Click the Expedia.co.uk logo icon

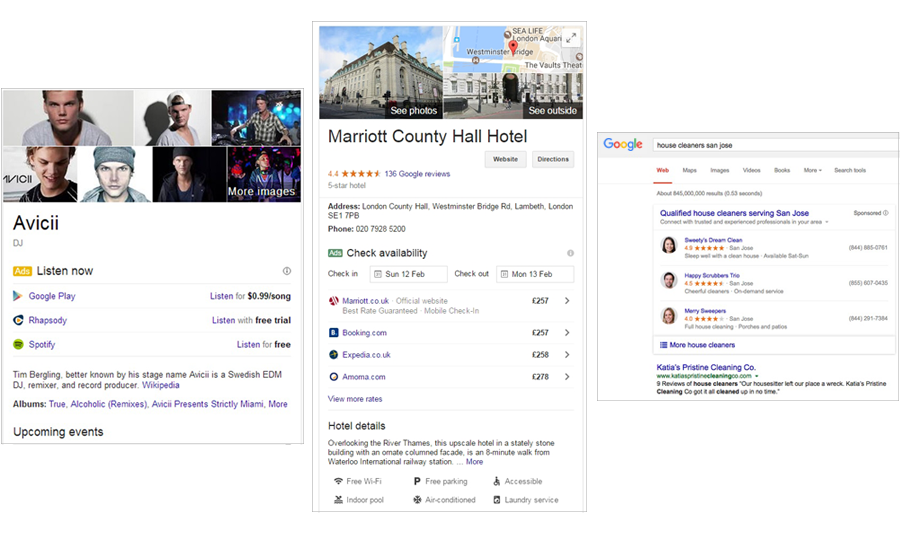pyautogui.click(x=333, y=355)
